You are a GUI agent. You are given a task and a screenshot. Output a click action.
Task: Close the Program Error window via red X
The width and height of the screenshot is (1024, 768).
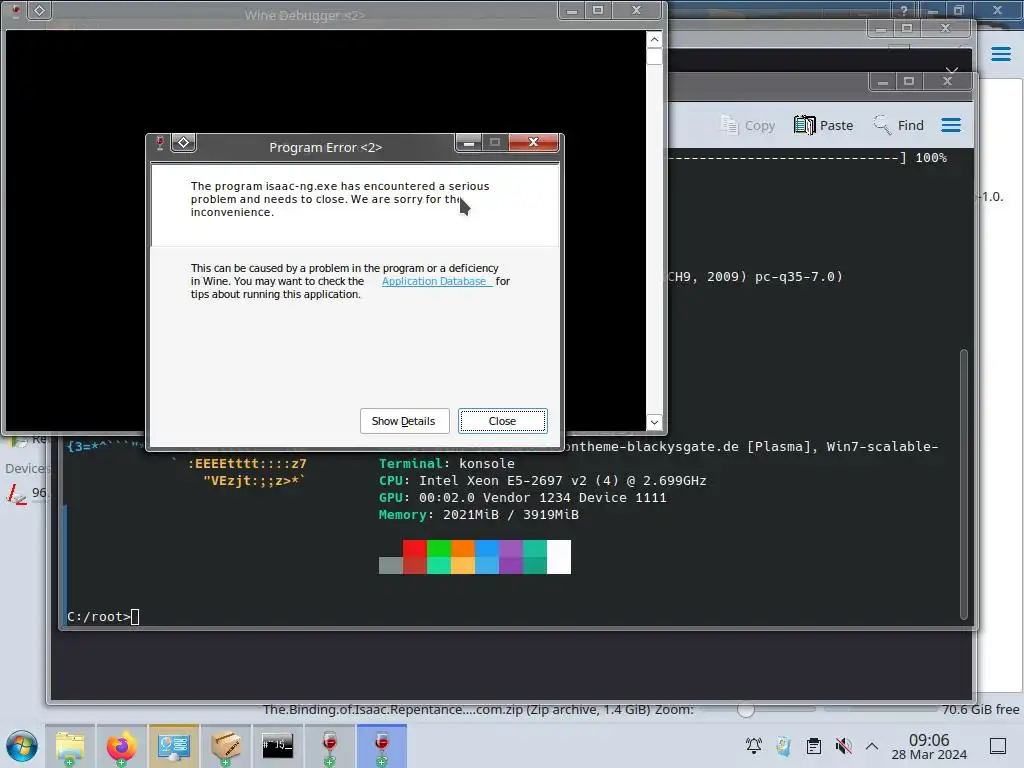(534, 142)
